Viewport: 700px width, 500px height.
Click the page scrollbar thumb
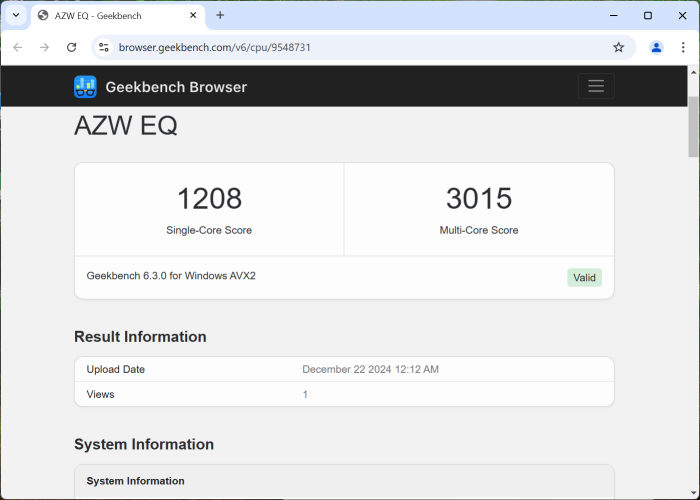[x=693, y=127]
